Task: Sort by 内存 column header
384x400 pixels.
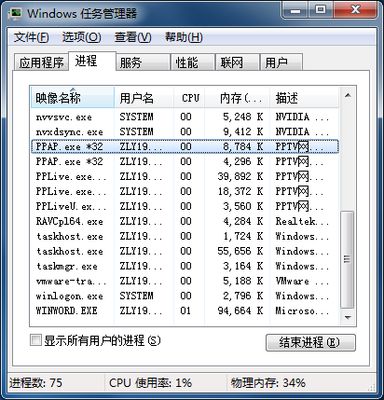Action: coord(237,98)
